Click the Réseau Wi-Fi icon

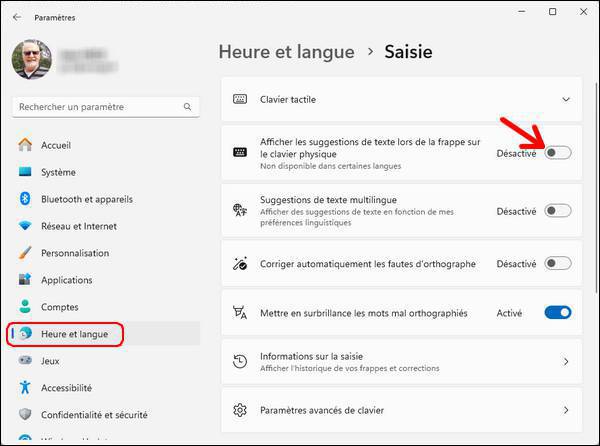click(25, 226)
